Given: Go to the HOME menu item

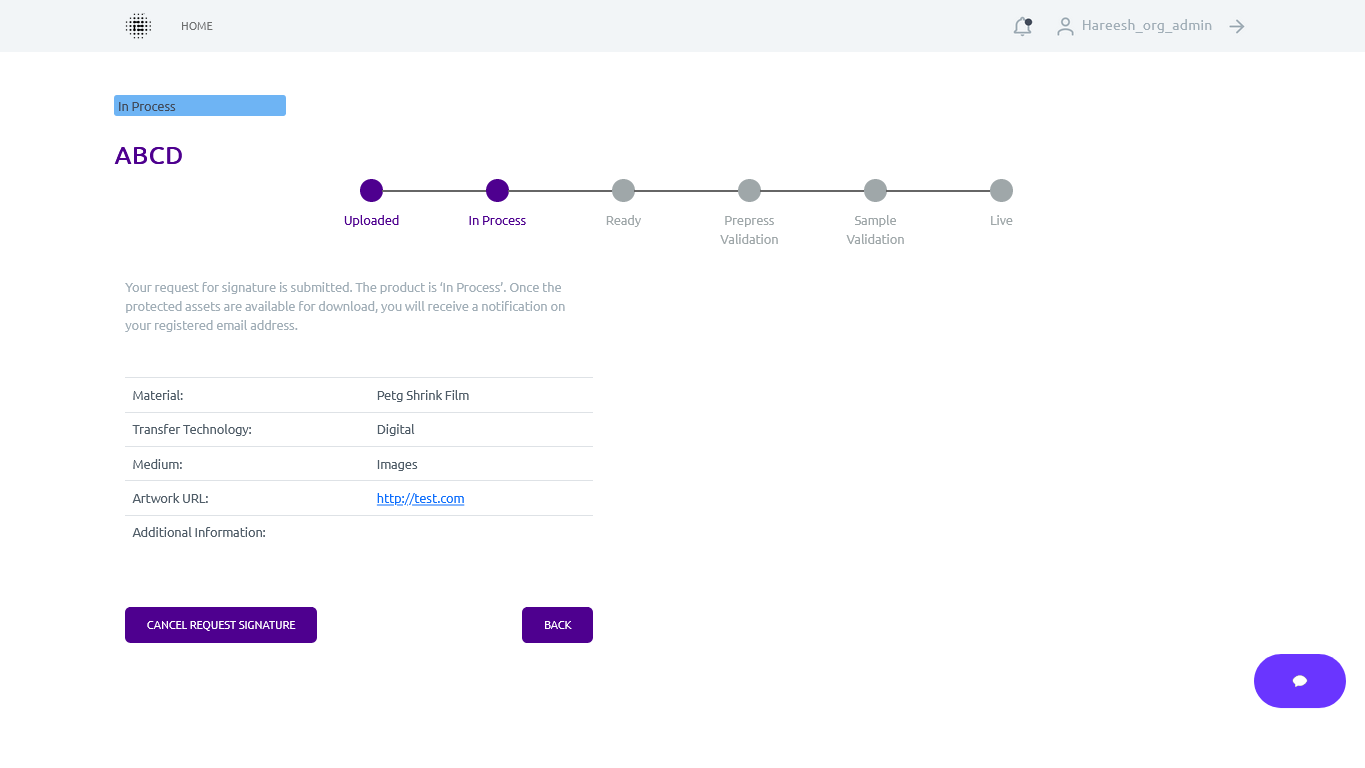Looking at the screenshot, I should (x=197, y=26).
